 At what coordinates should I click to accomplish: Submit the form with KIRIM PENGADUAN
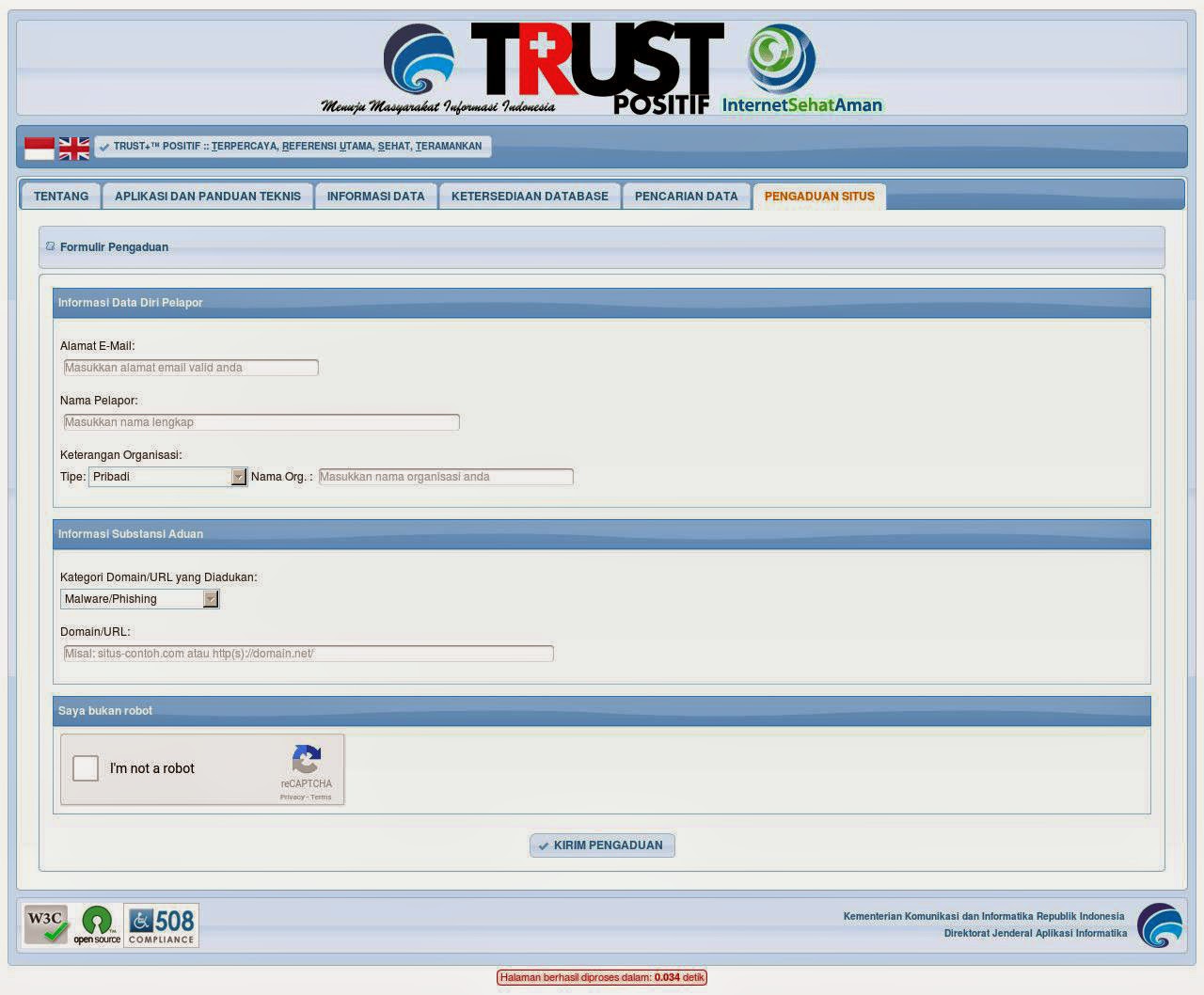click(x=602, y=845)
